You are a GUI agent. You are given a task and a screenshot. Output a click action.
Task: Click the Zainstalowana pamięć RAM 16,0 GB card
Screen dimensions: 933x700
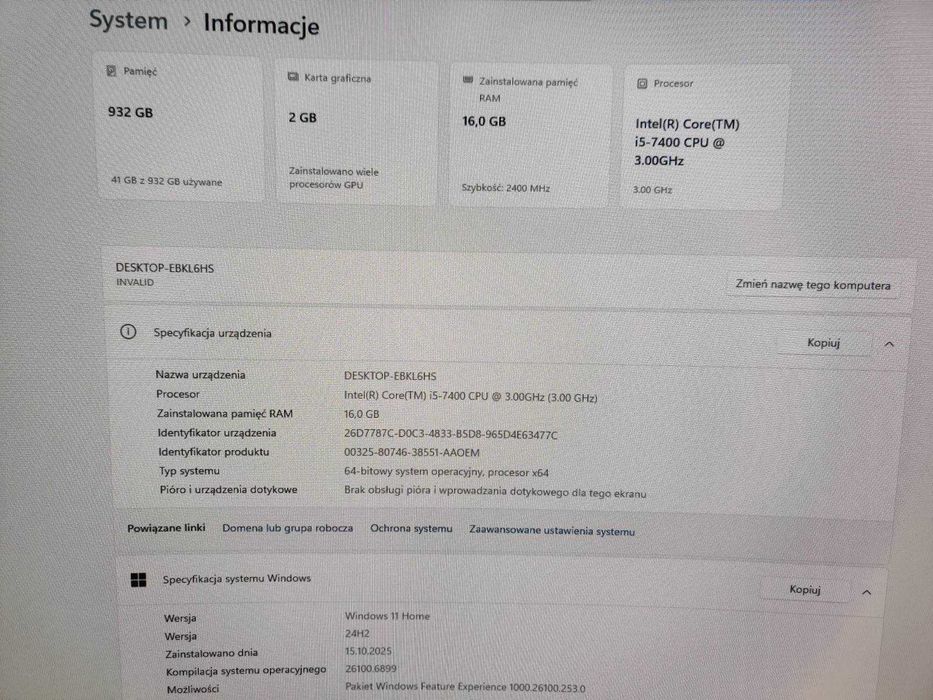tap(529, 136)
